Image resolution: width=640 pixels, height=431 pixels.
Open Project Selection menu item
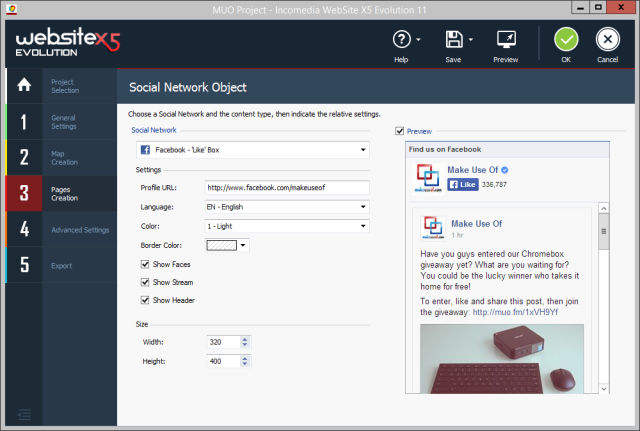click(x=65, y=86)
